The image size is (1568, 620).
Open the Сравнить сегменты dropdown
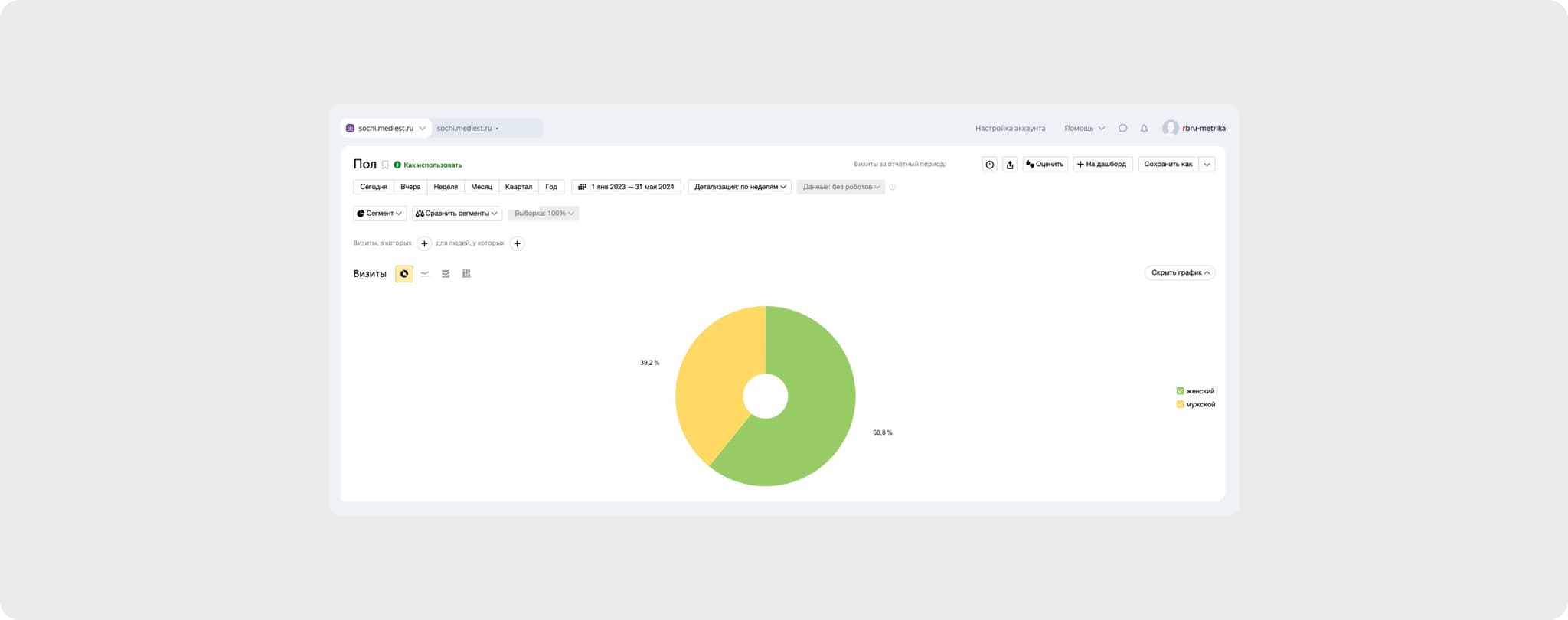pyautogui.click(x=457, y=214)
